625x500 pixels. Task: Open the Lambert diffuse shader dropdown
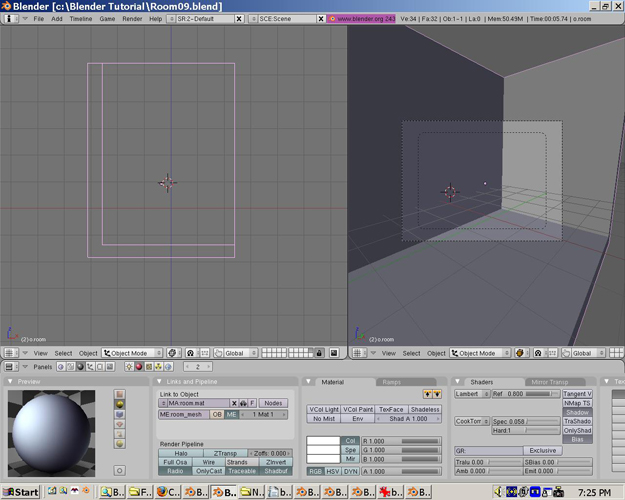click(x=471, y=394)
